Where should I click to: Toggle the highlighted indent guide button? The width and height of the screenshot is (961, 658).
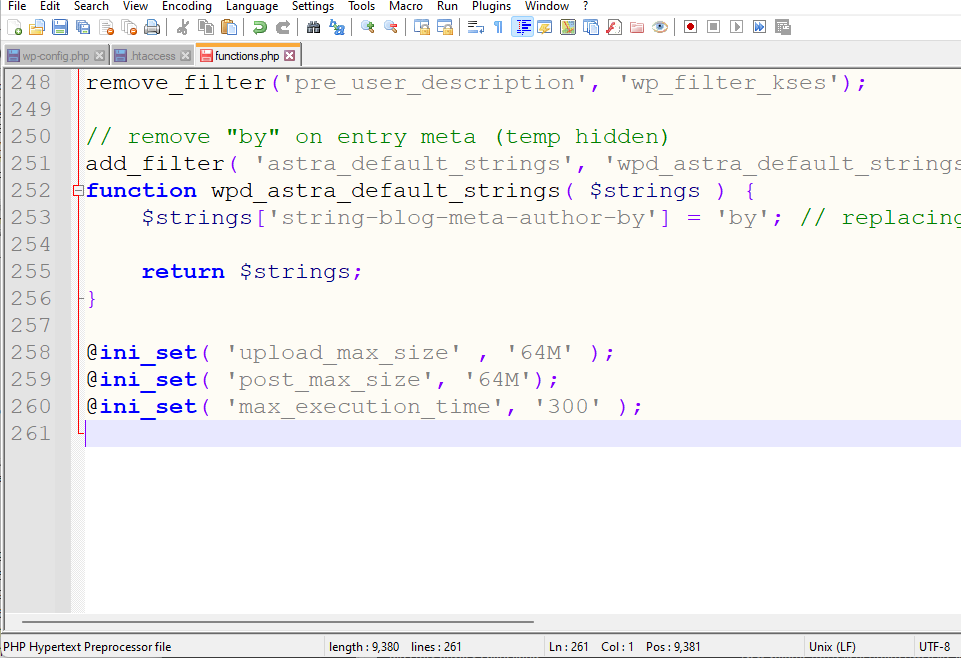click(x=522, y=27)
